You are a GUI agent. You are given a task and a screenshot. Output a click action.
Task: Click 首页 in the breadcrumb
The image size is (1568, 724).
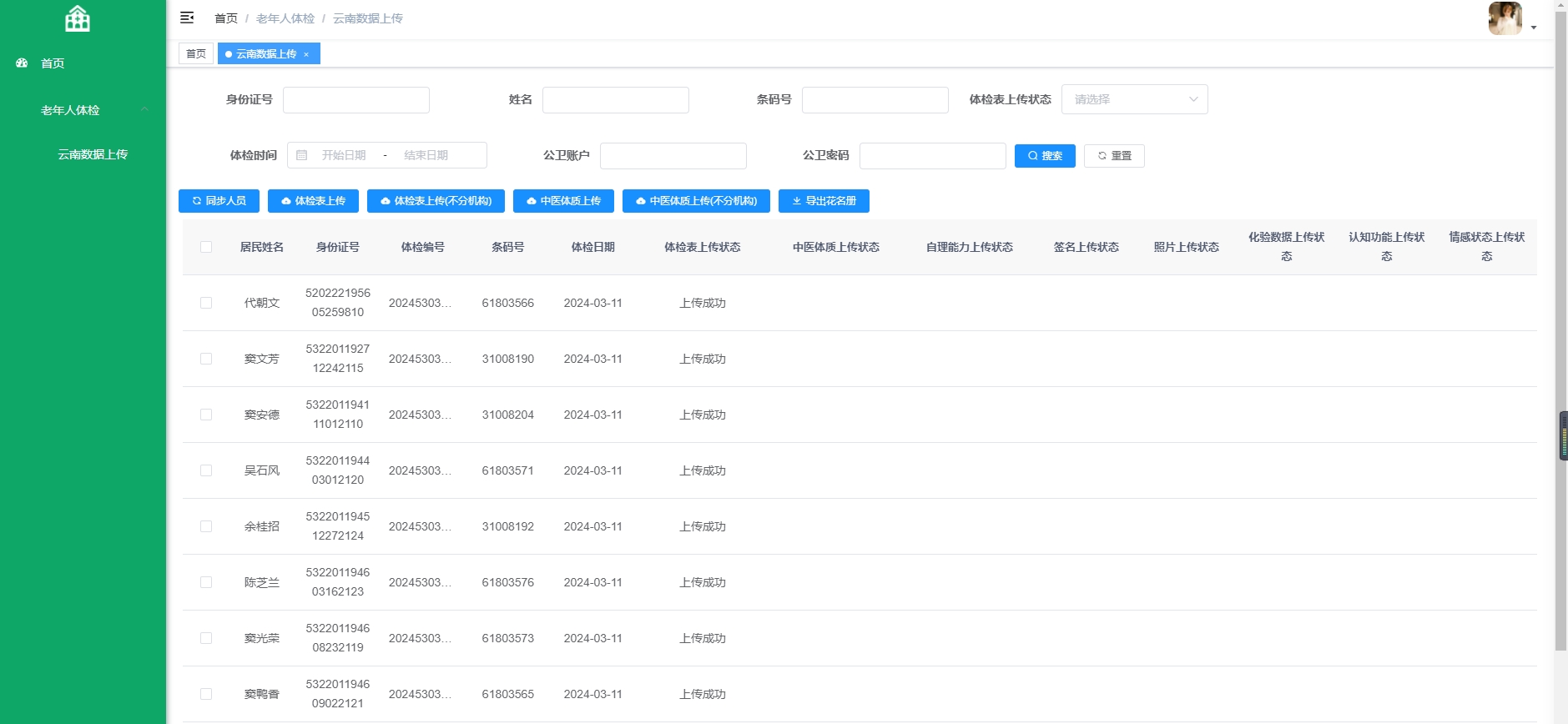pos(226,18)
